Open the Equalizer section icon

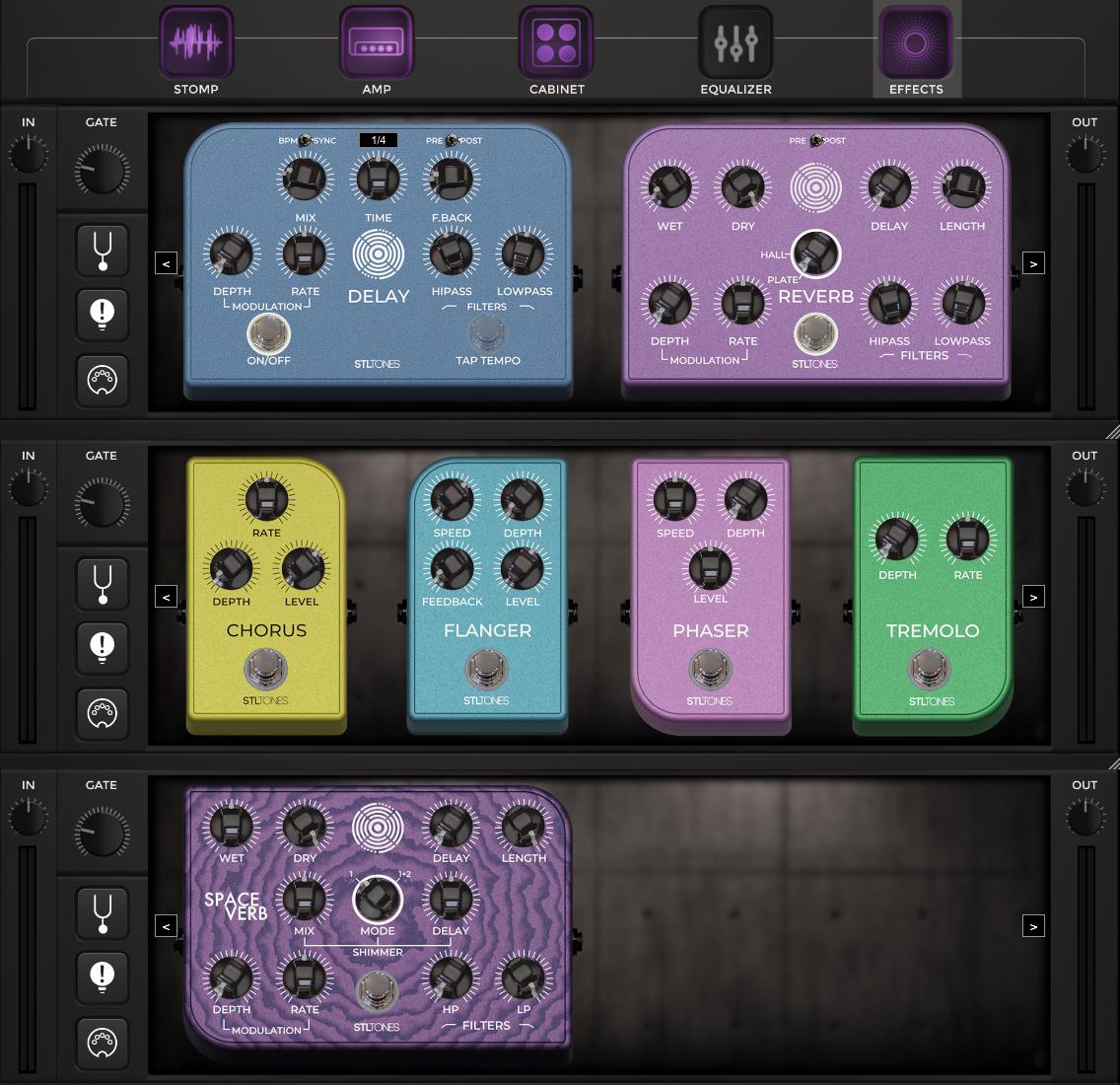click(x=735, y=43)
